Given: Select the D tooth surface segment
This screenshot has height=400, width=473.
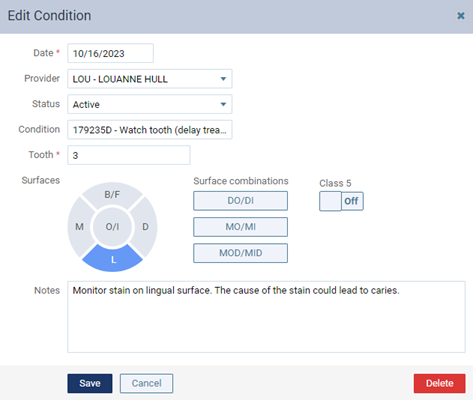Looking at the screenshot, I should click(145, 227).
